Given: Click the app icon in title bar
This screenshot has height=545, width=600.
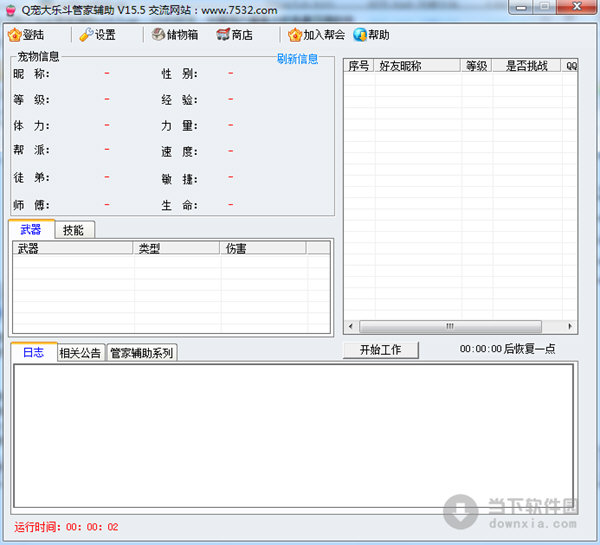Looking at the screenshot, I should coord(11,10).
